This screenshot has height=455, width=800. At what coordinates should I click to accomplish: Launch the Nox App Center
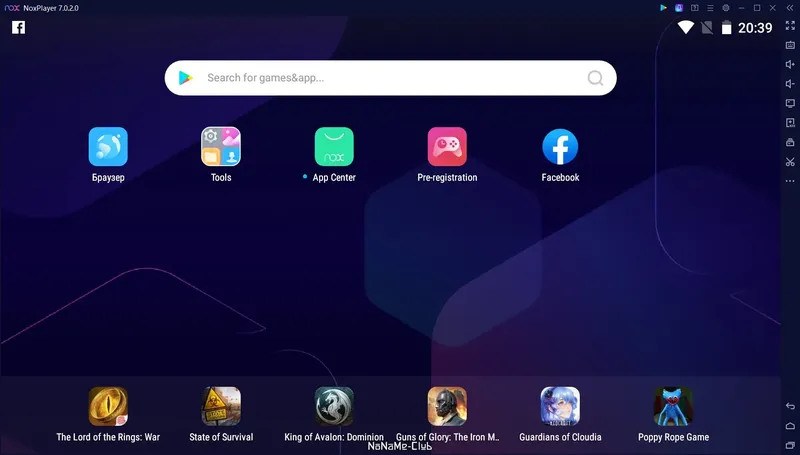pos(334,147)
